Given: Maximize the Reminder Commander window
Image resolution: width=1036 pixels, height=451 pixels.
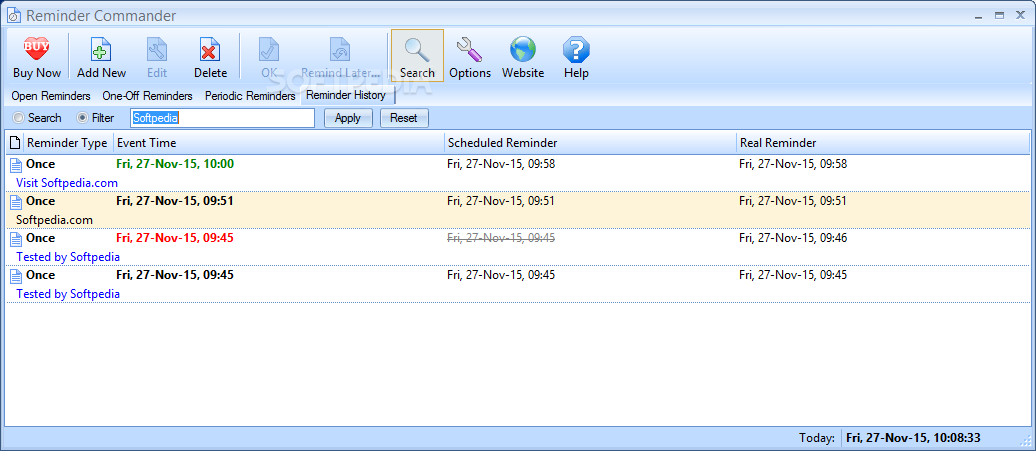Looking at the screenshot, I should pos(1000,15).
